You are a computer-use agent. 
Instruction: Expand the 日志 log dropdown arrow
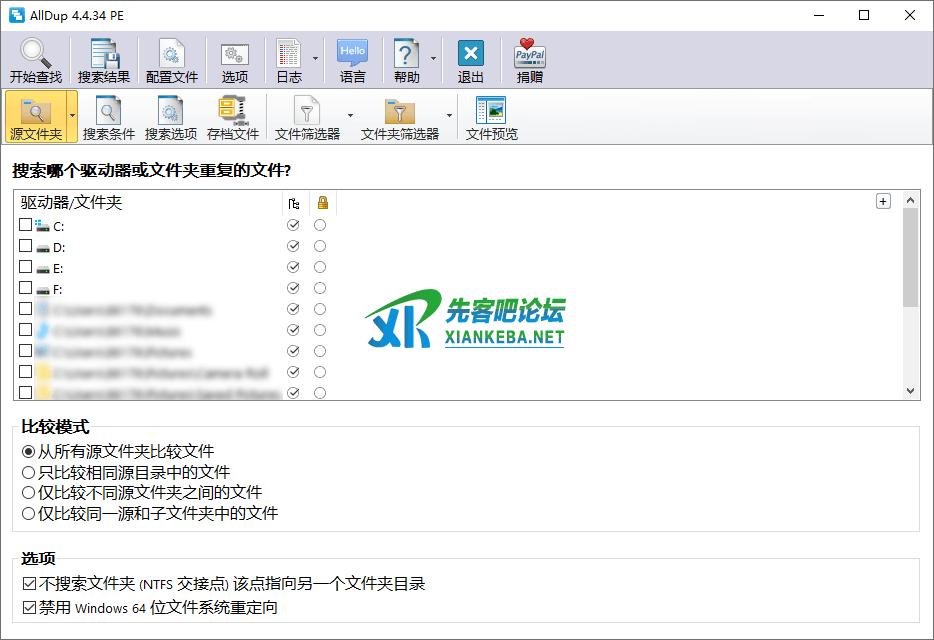point(315,59)
